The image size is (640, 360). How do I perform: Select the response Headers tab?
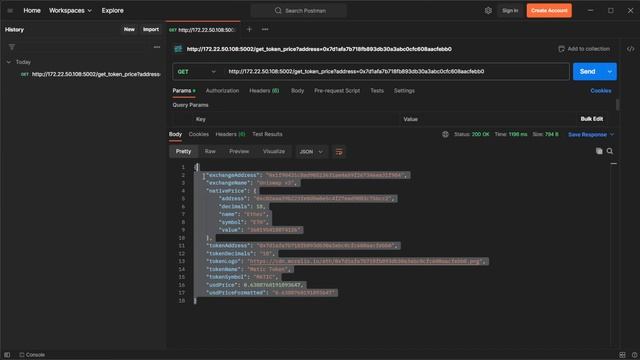230,134
